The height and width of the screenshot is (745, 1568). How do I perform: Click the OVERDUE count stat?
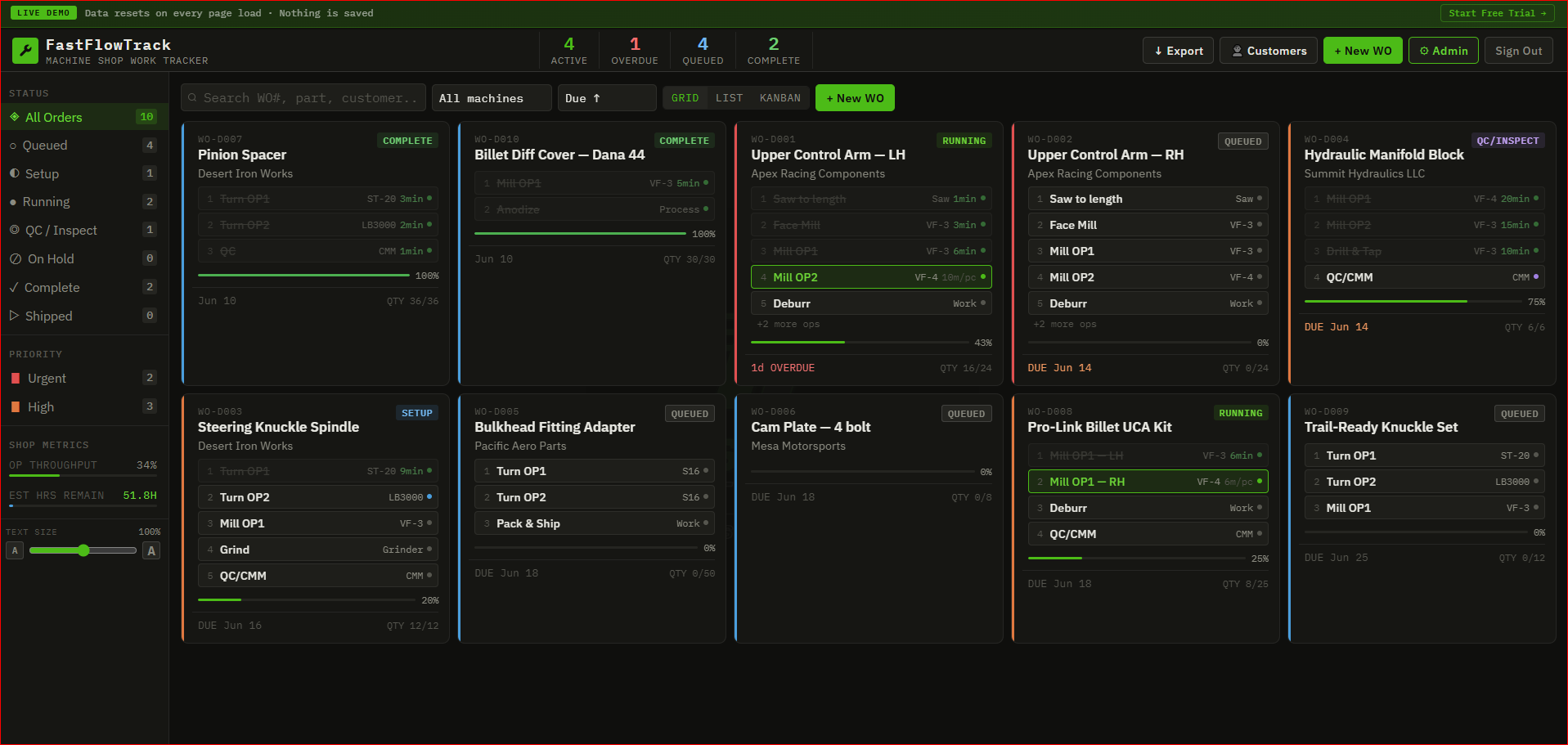point(635,51)
